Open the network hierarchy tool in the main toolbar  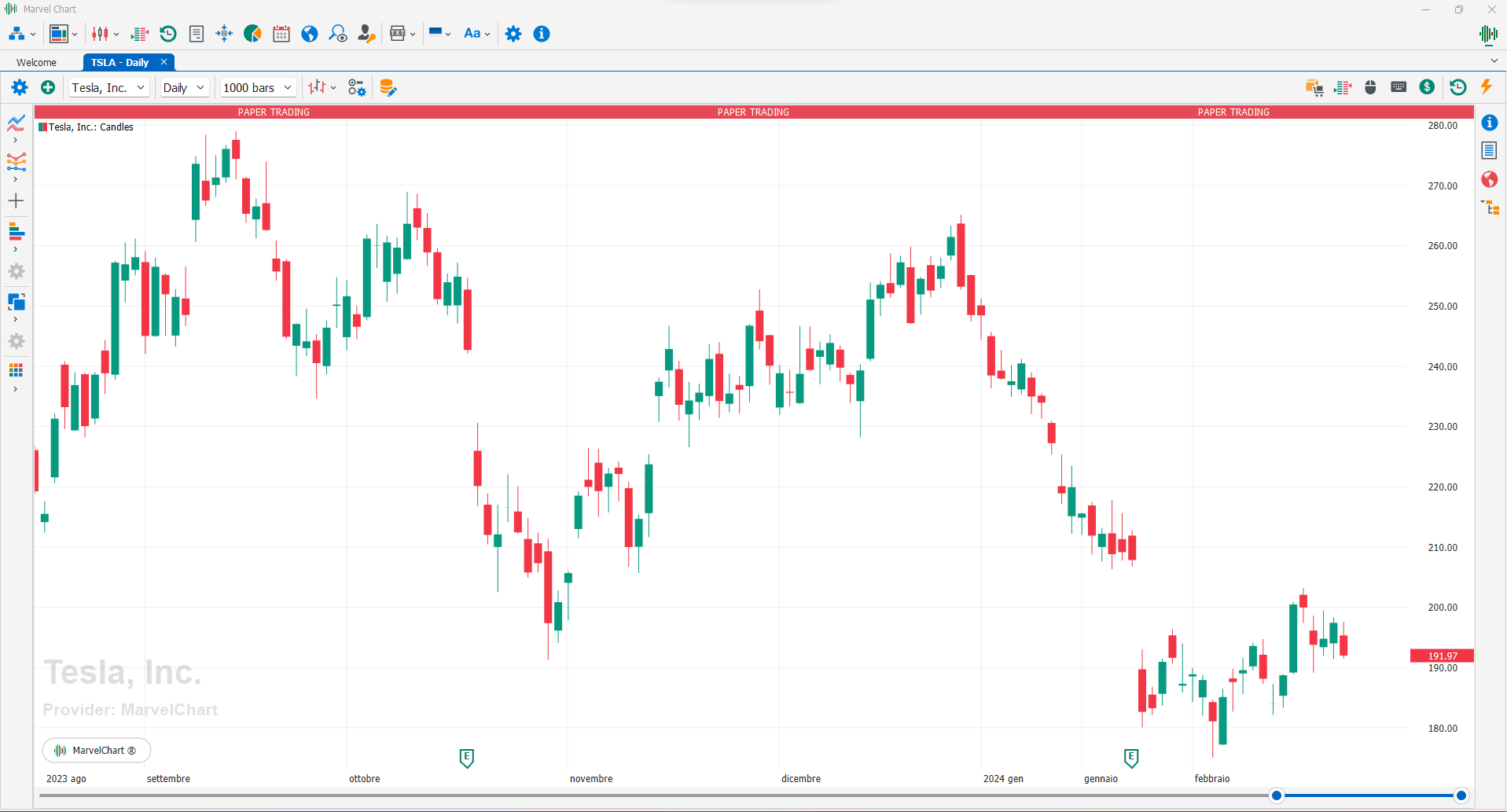17,34
